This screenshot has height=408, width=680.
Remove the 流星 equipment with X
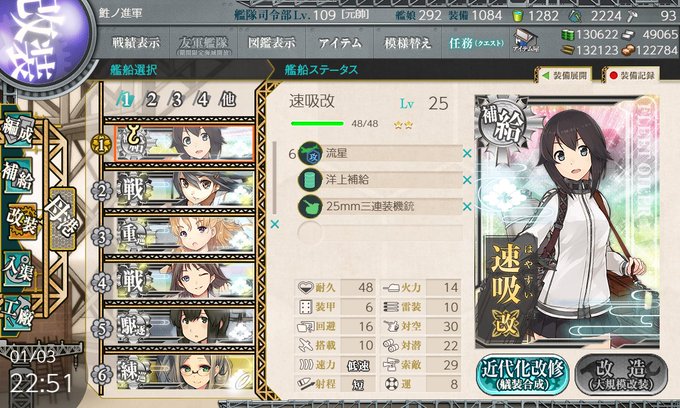tap(467, 153)
